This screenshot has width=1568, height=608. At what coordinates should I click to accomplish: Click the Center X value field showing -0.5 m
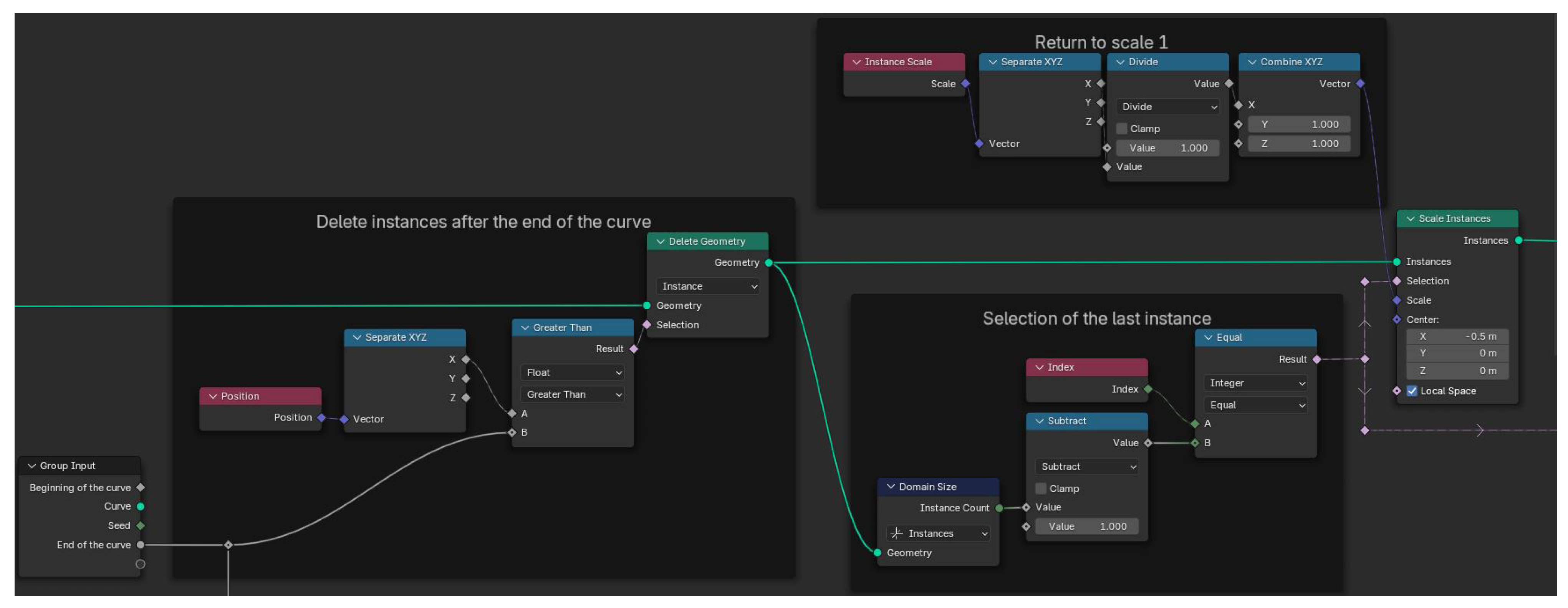[1457, 336]
